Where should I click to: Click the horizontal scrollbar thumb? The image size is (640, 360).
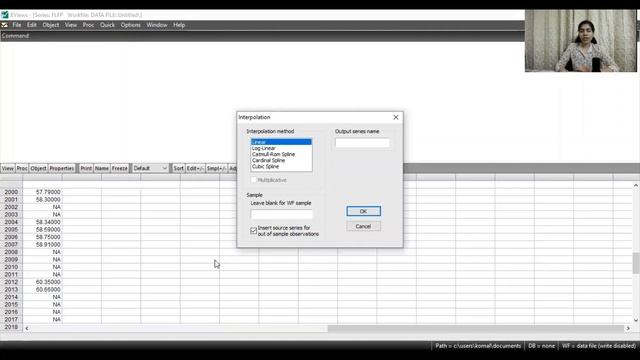[476, 328]
